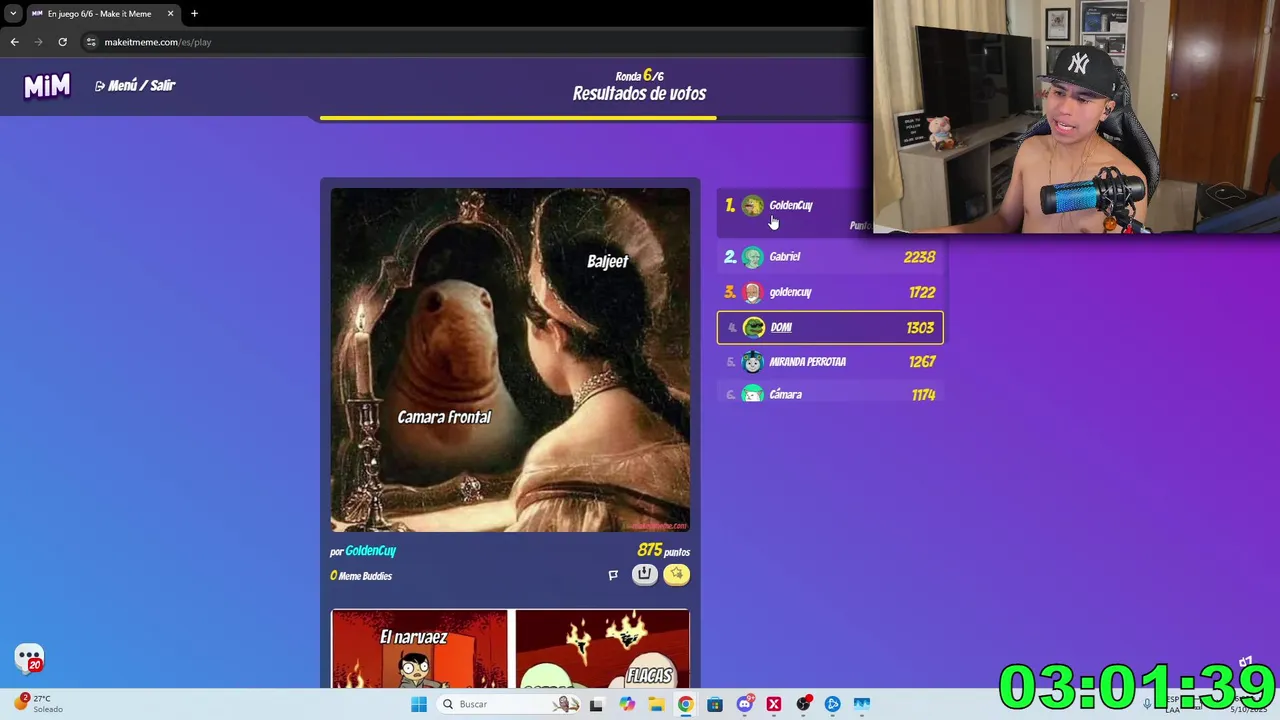Go forward in browser

click(38, 42)
